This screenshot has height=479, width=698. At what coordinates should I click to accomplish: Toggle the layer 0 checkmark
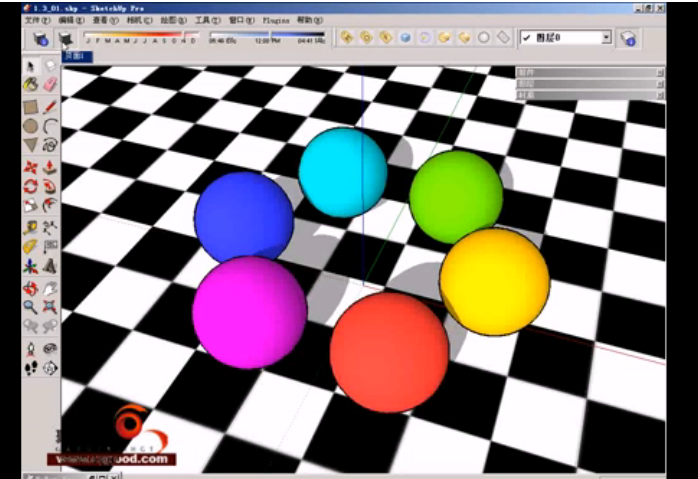(x=526, y=38)
